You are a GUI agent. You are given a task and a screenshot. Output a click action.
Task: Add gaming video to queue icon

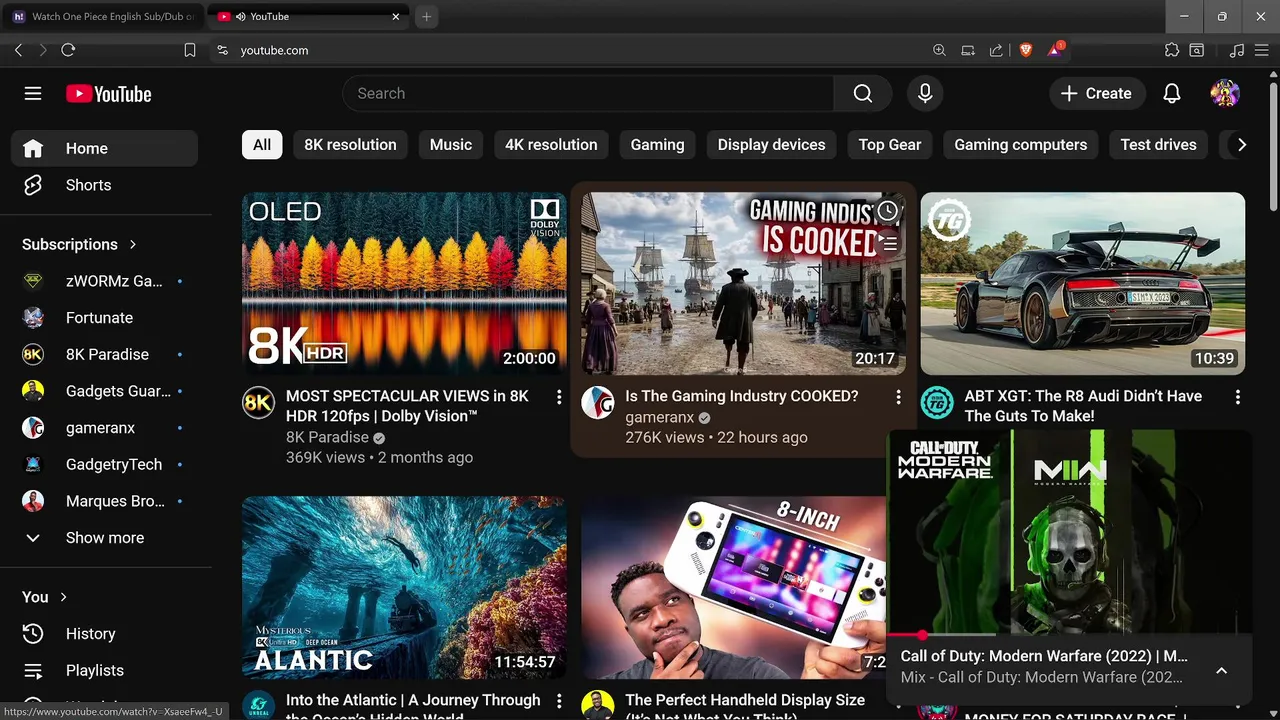click(x=887, y=243)
